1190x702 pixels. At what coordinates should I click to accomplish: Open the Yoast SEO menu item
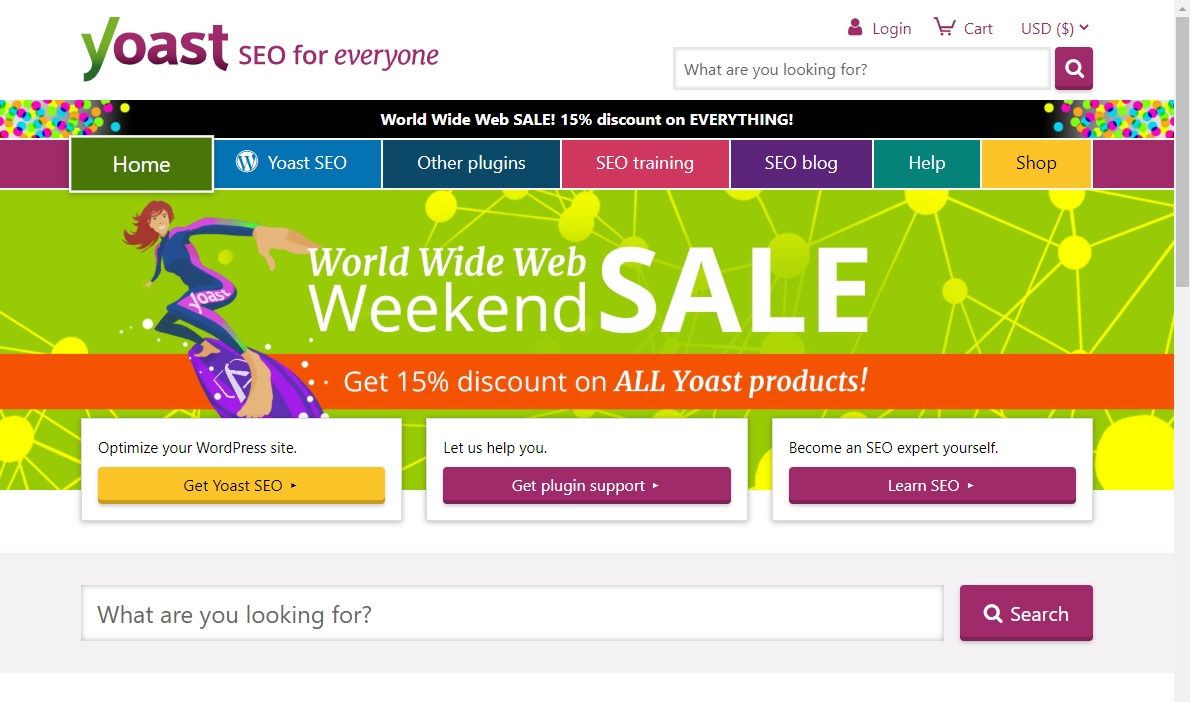pos(298,163)
